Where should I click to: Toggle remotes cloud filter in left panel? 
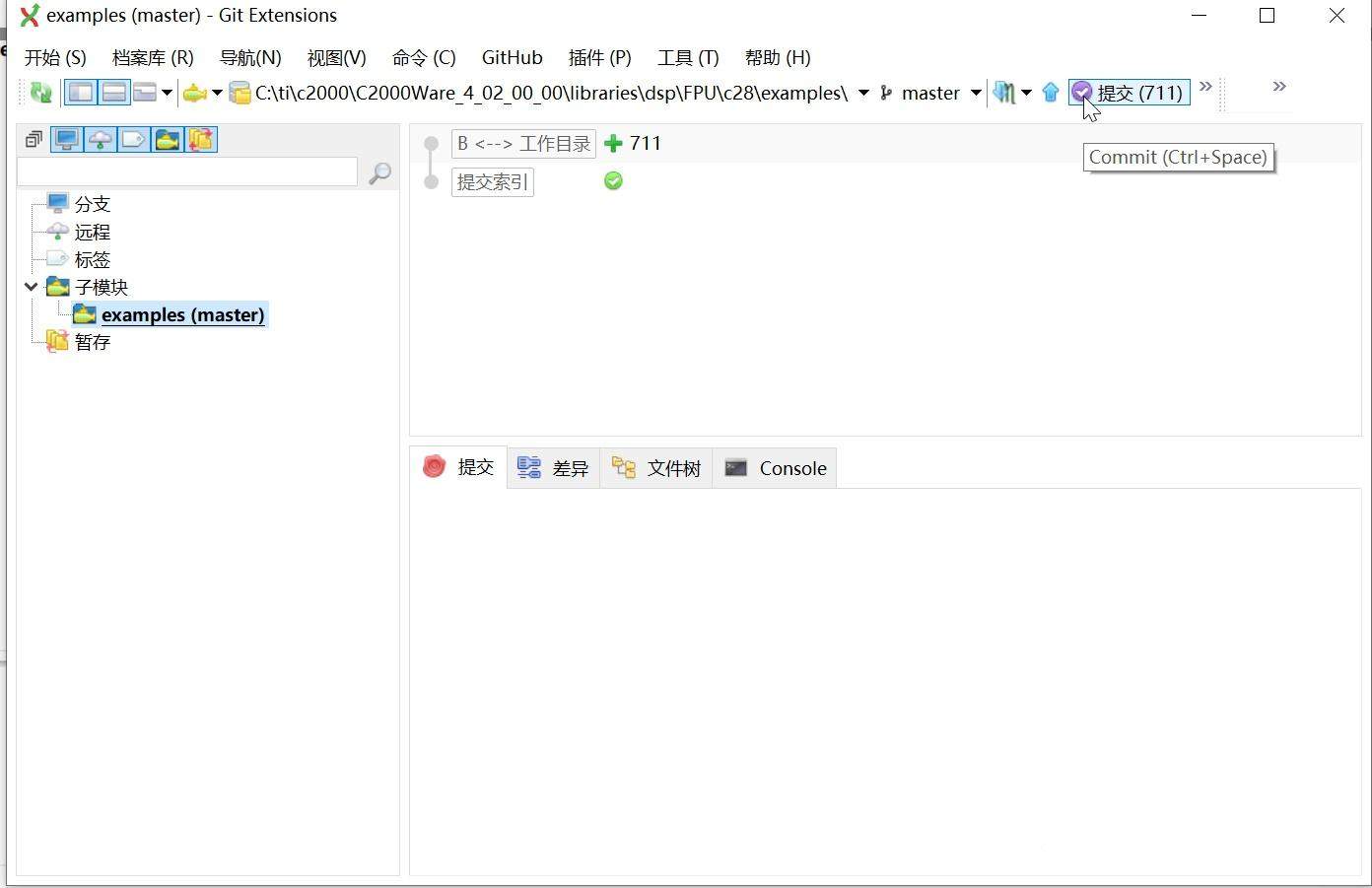(x=100, y=140)
